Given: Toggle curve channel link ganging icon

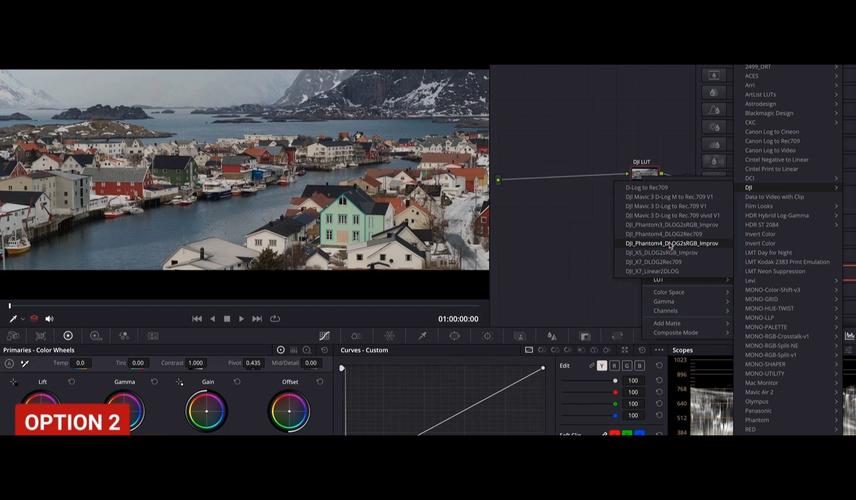Looking at the screenshot, I should click(591, 365).
